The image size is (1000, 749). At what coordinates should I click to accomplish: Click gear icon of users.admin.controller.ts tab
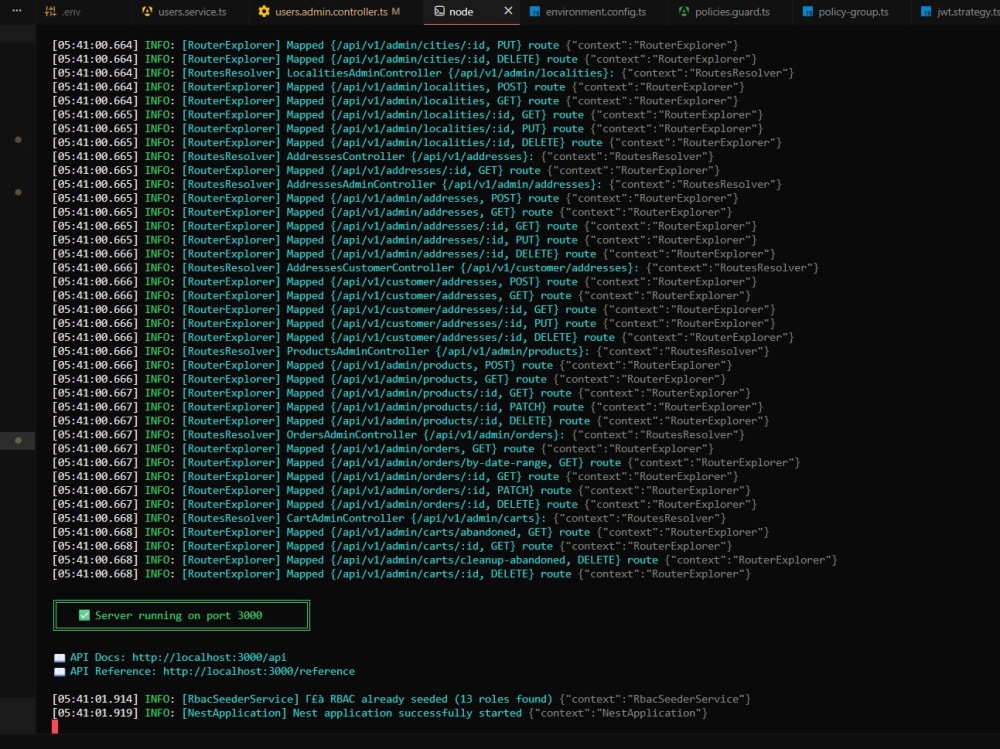click(263, 11)
